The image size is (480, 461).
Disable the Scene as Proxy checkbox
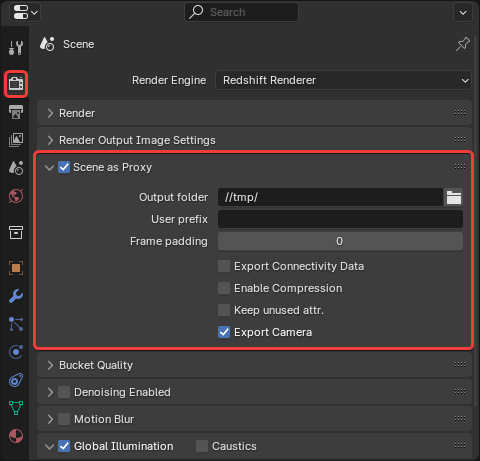tap(64, 167)
